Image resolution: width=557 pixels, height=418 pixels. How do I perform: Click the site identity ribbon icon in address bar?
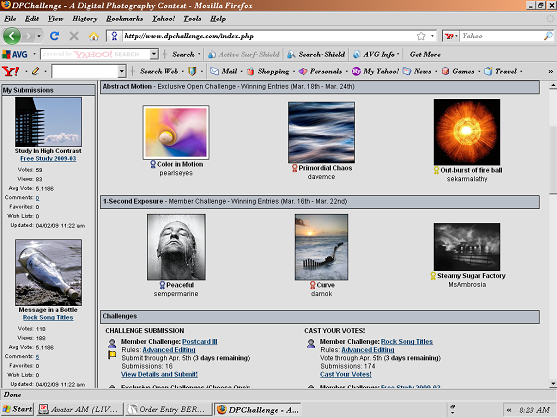(x=114, y=36)
